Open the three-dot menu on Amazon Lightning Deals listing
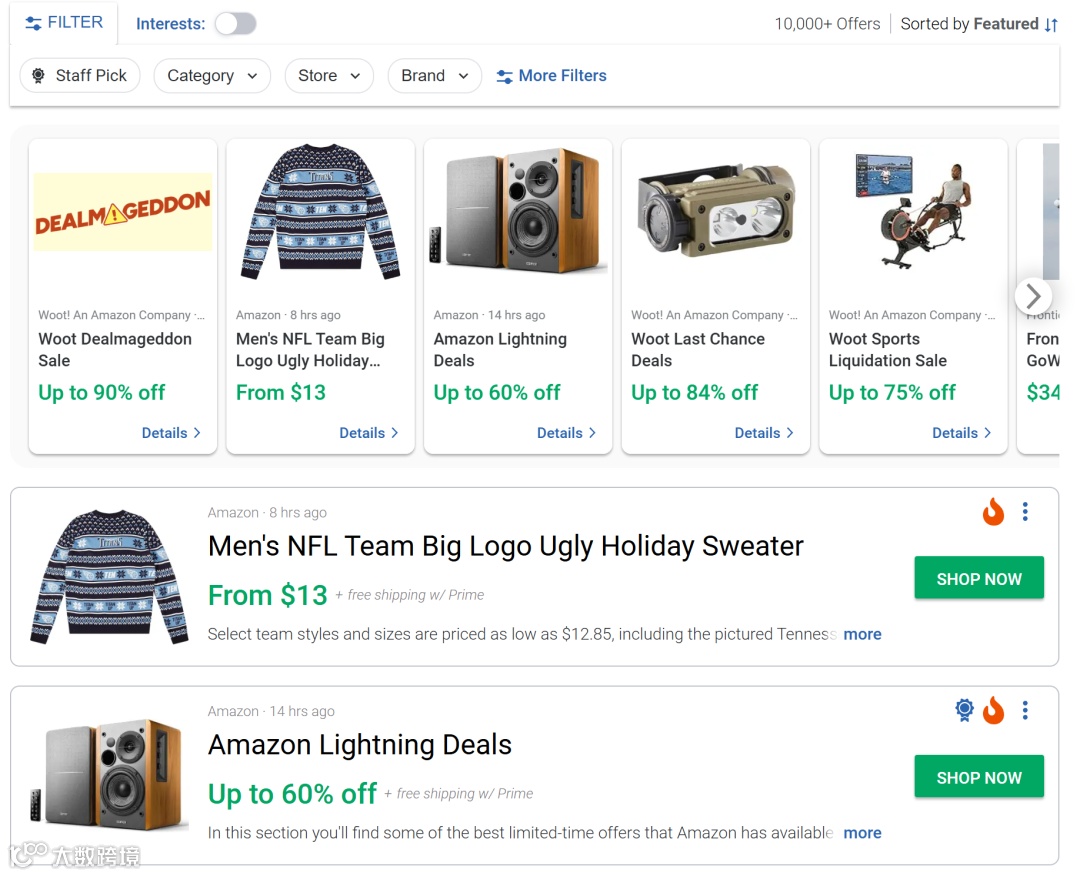The width and height of the screenshot is (1080, 876). (x=1025, y=710)
